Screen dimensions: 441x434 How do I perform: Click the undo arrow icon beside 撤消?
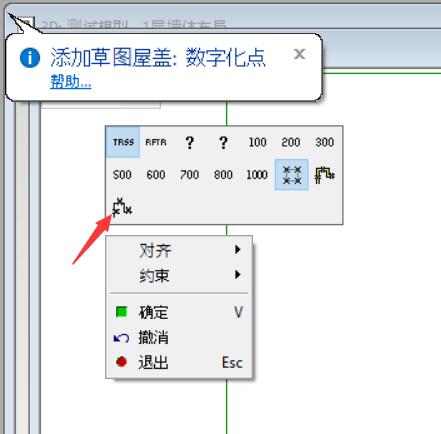pyautogui.click(x=121, y=338)
